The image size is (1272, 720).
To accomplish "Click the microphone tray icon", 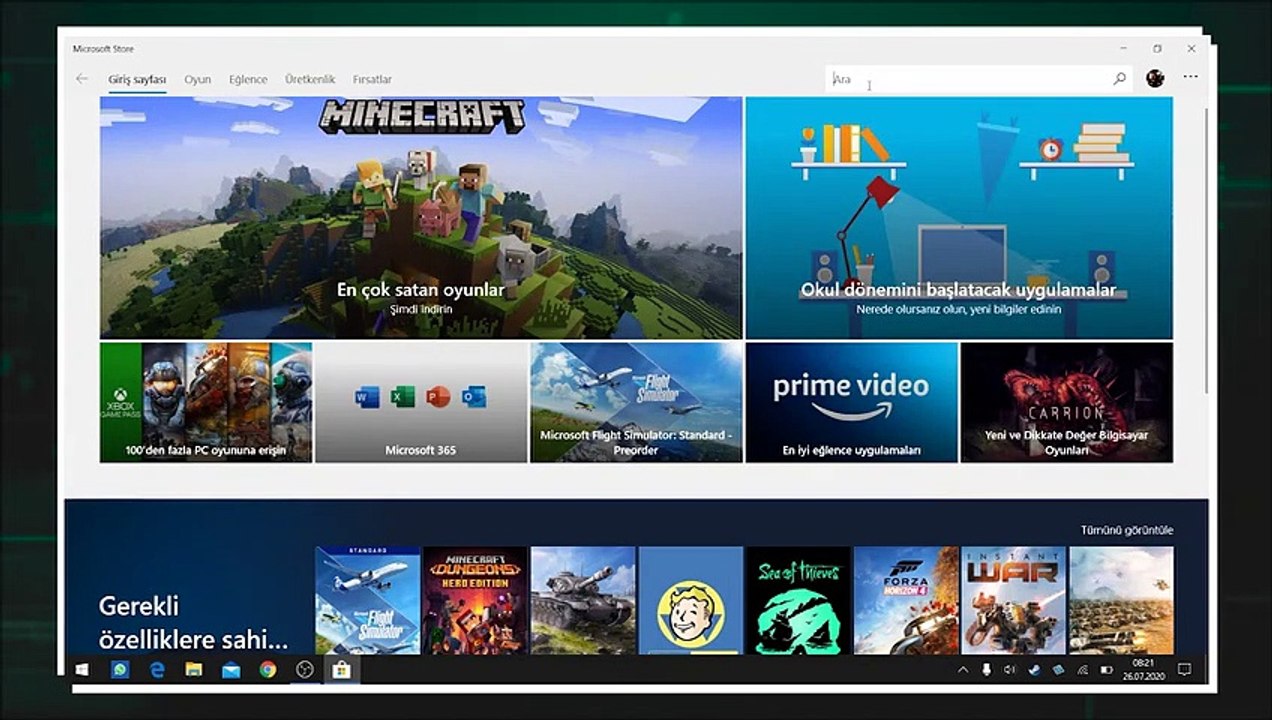I will point(986,669).
